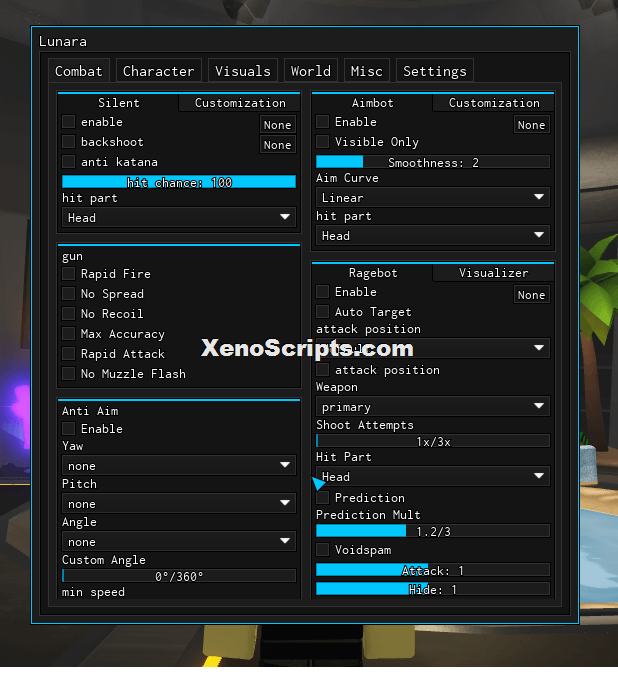Open the Angle none dropdown

(x=179, y=541)
